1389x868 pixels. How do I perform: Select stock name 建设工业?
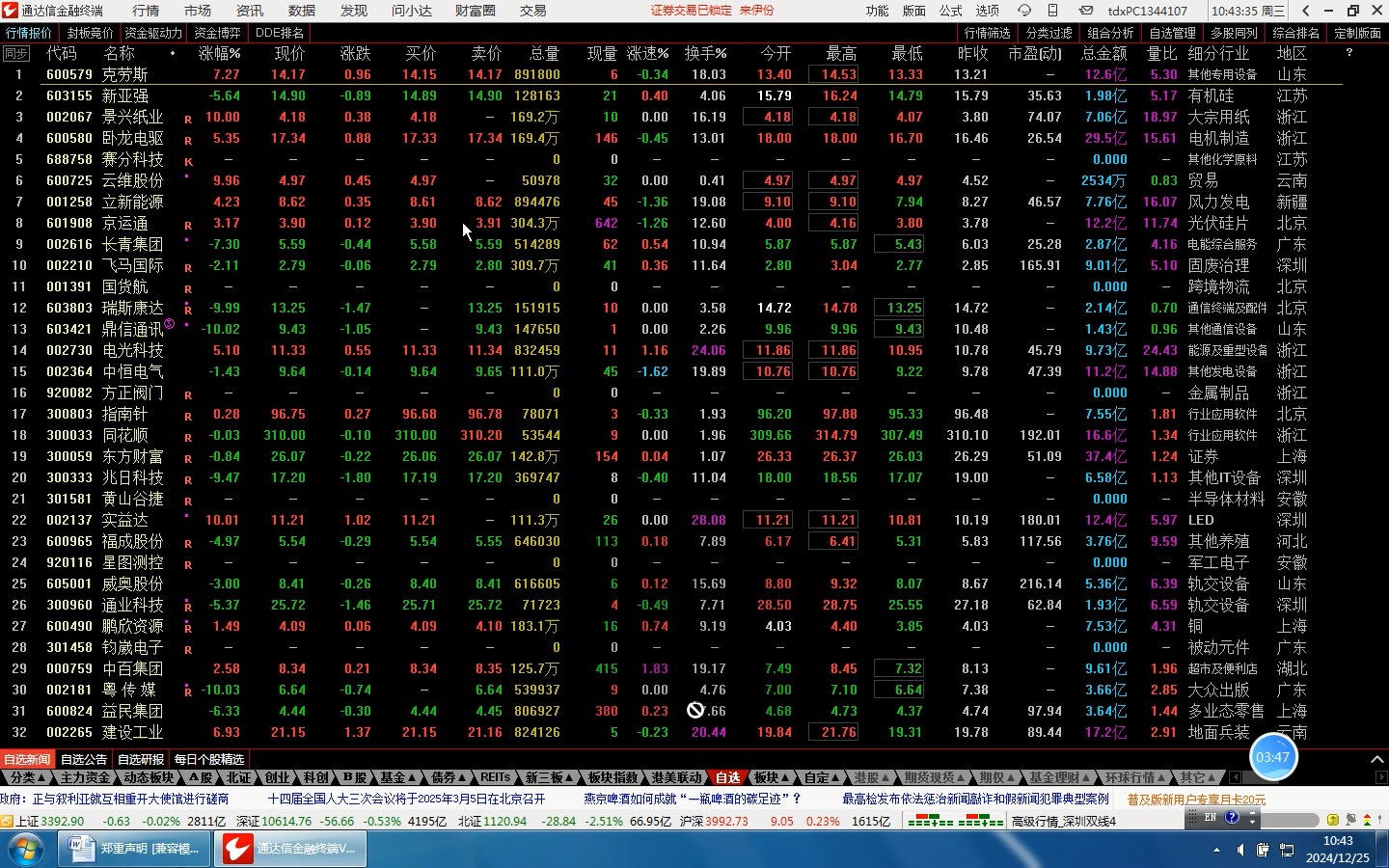coord(133,732)
